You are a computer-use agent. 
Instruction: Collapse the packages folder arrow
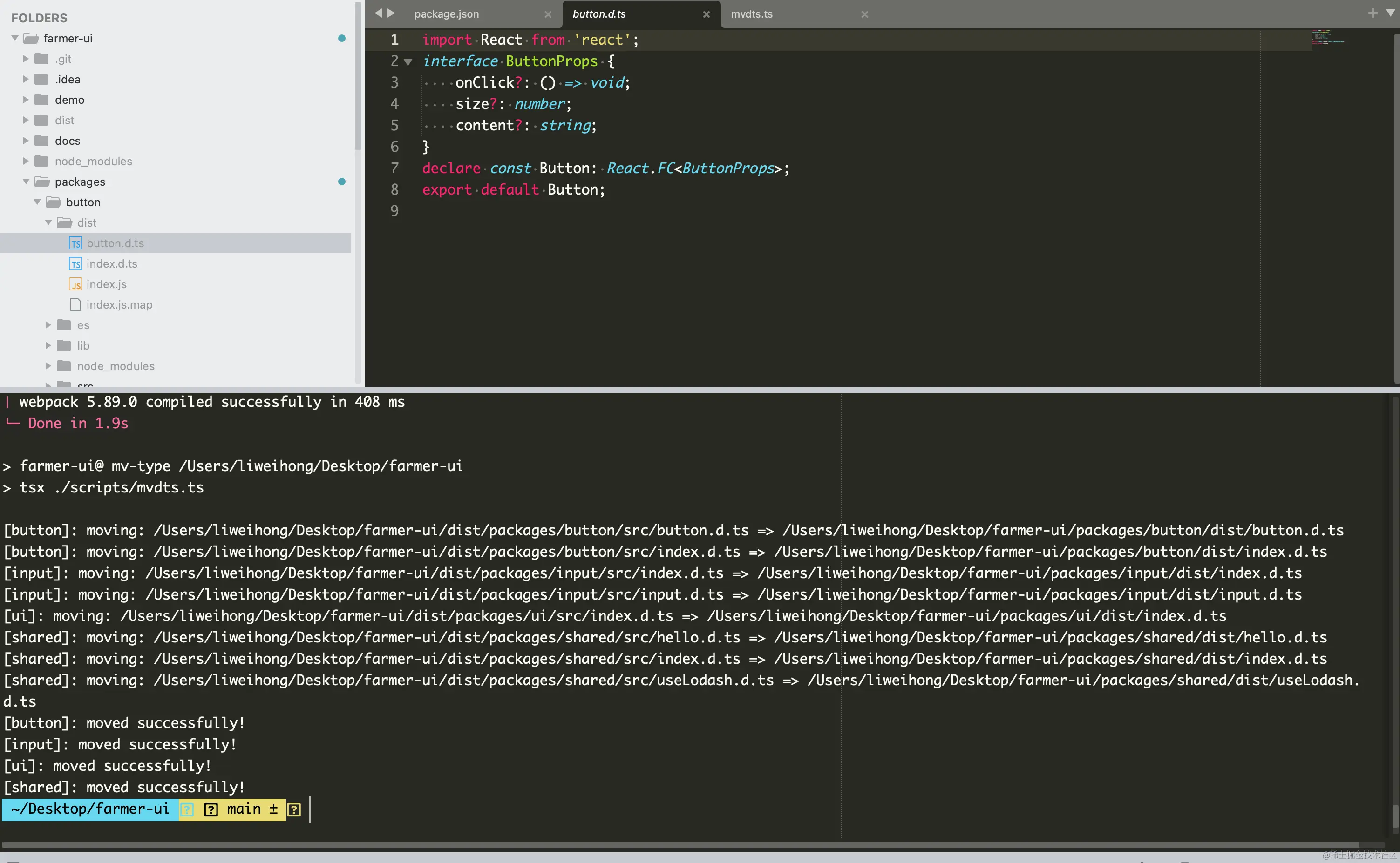26,182
